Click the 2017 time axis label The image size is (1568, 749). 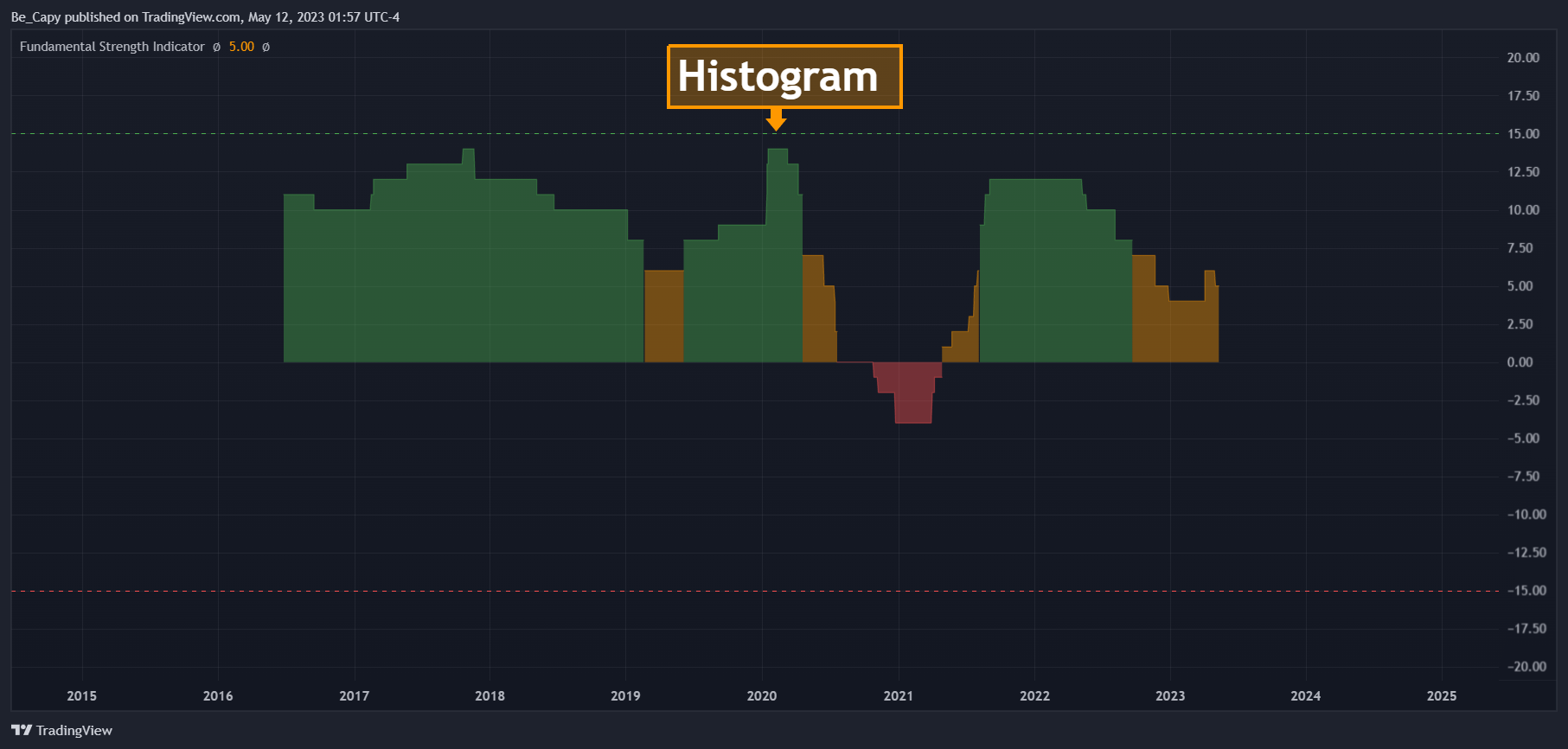[x=354, y=696]
